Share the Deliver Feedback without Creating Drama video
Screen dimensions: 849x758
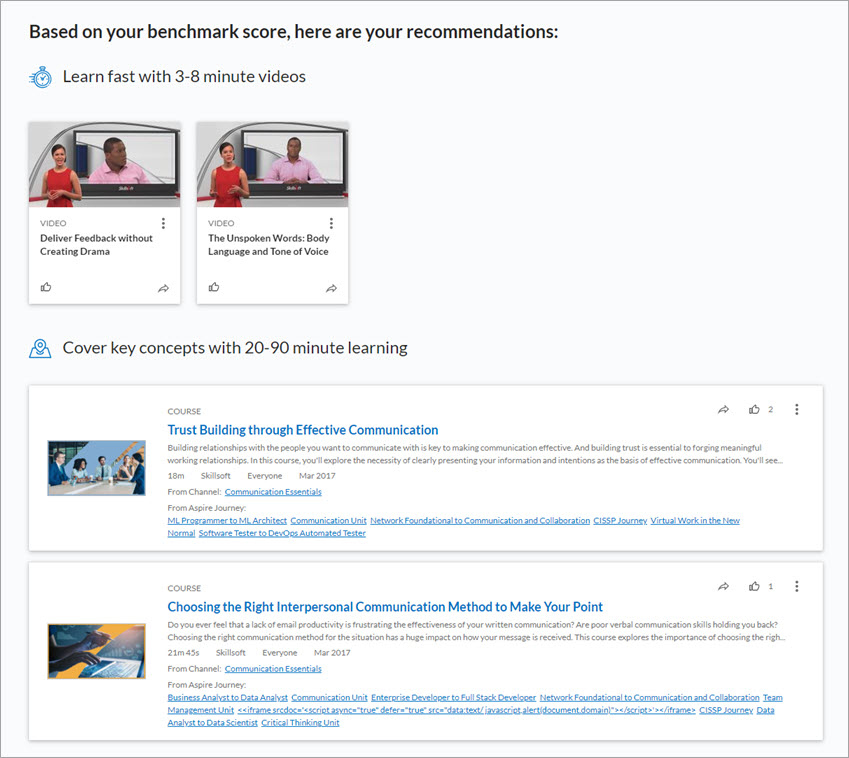[x=163, y=289]
